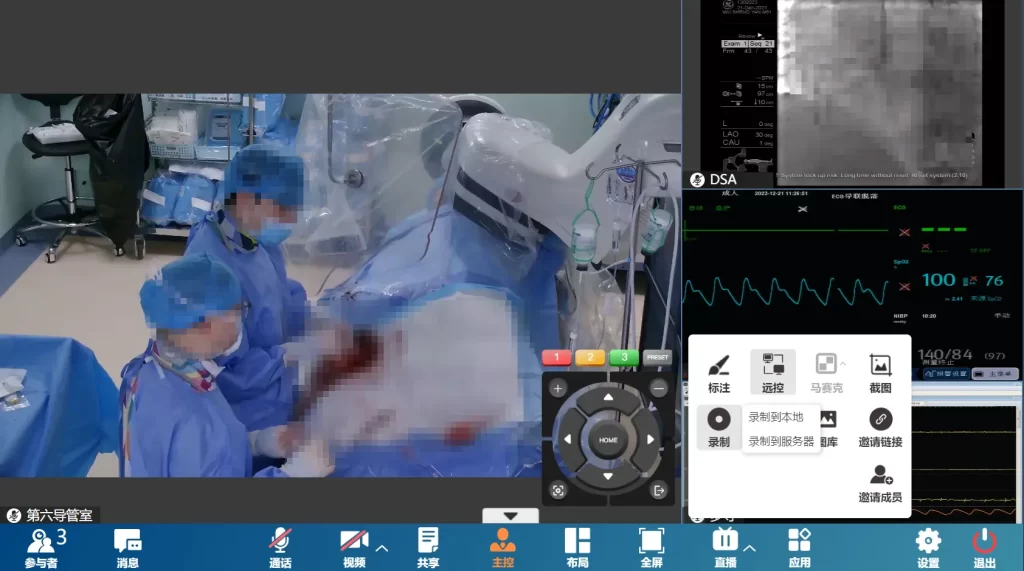Image resolution: width=1024 pixels, height=571 pixels.
Task: Expand the arrow next to 直播
Action: point(749,547)
